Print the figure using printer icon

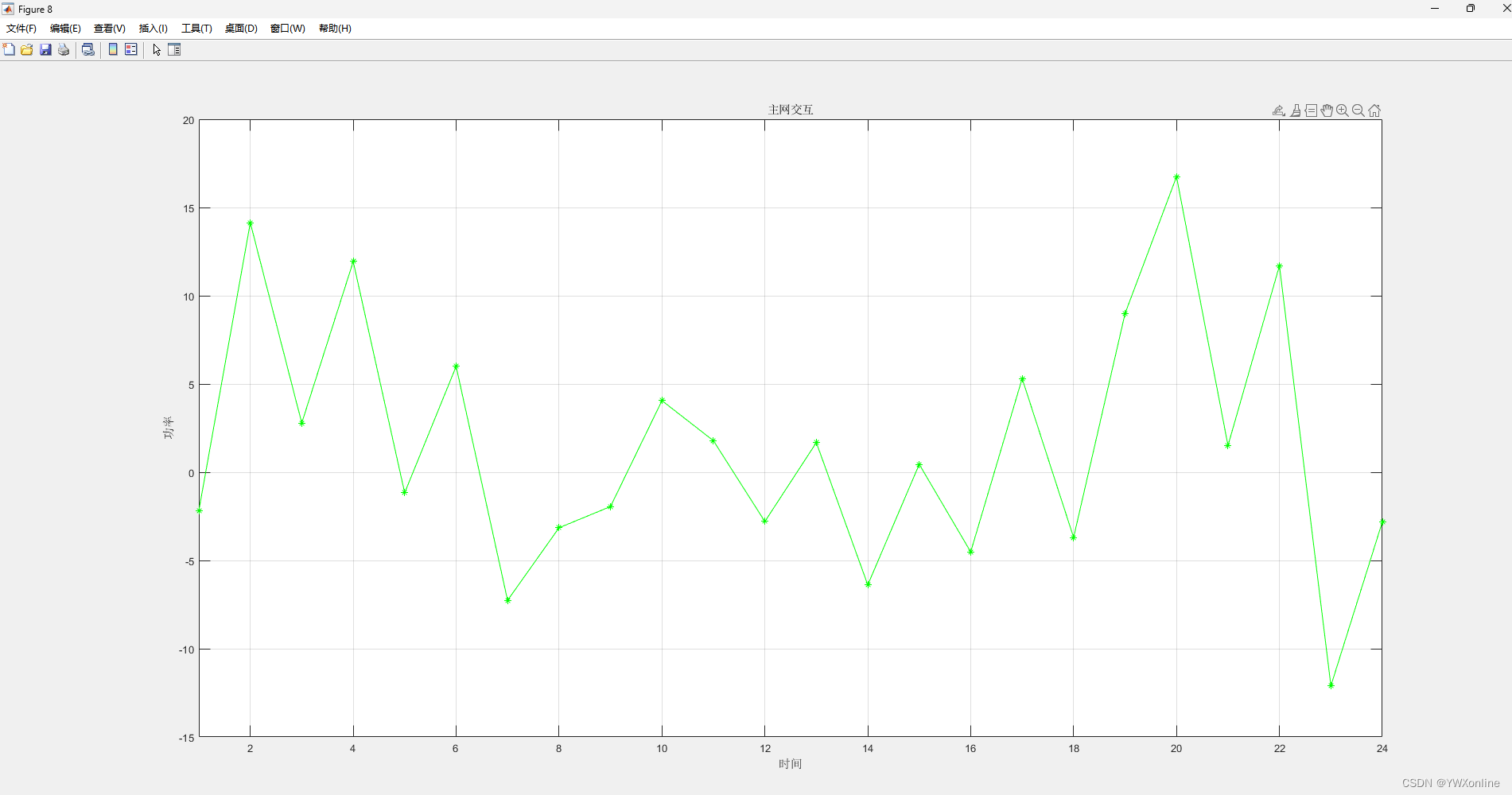(64, 49)
